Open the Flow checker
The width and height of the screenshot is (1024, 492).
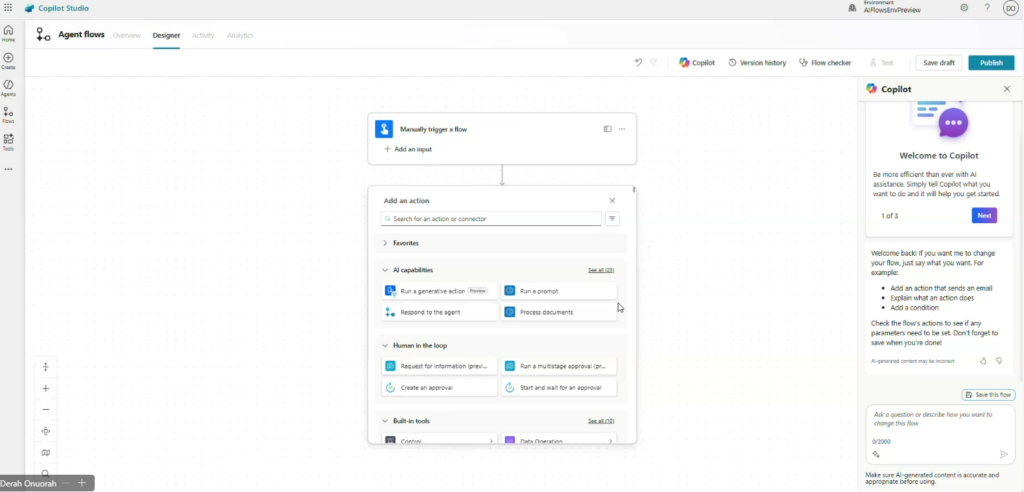click(825, 62)
